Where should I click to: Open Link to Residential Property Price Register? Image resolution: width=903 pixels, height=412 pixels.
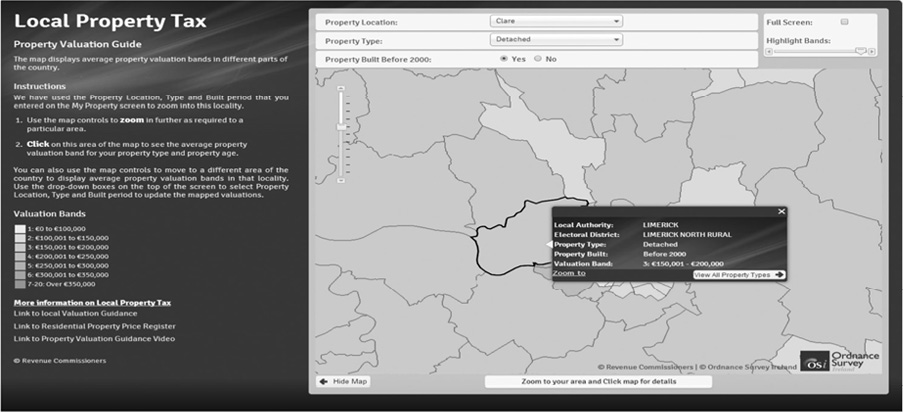point(95,326)
